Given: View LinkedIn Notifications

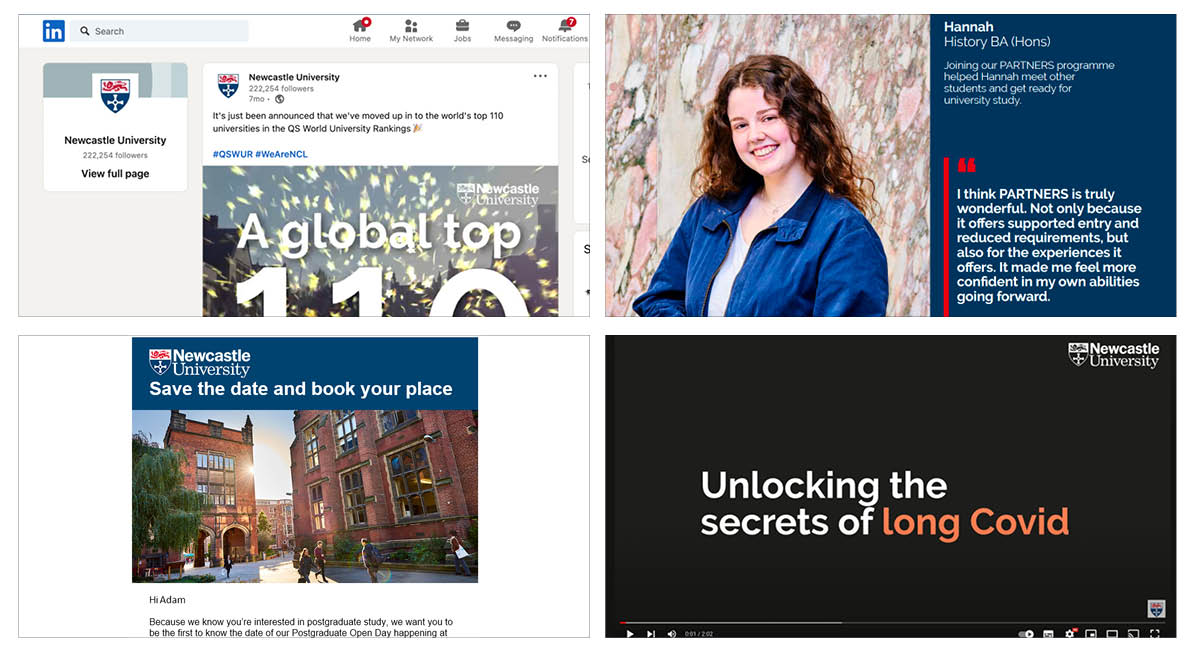Looking at the screenshot, I should [x=564, y=31].
